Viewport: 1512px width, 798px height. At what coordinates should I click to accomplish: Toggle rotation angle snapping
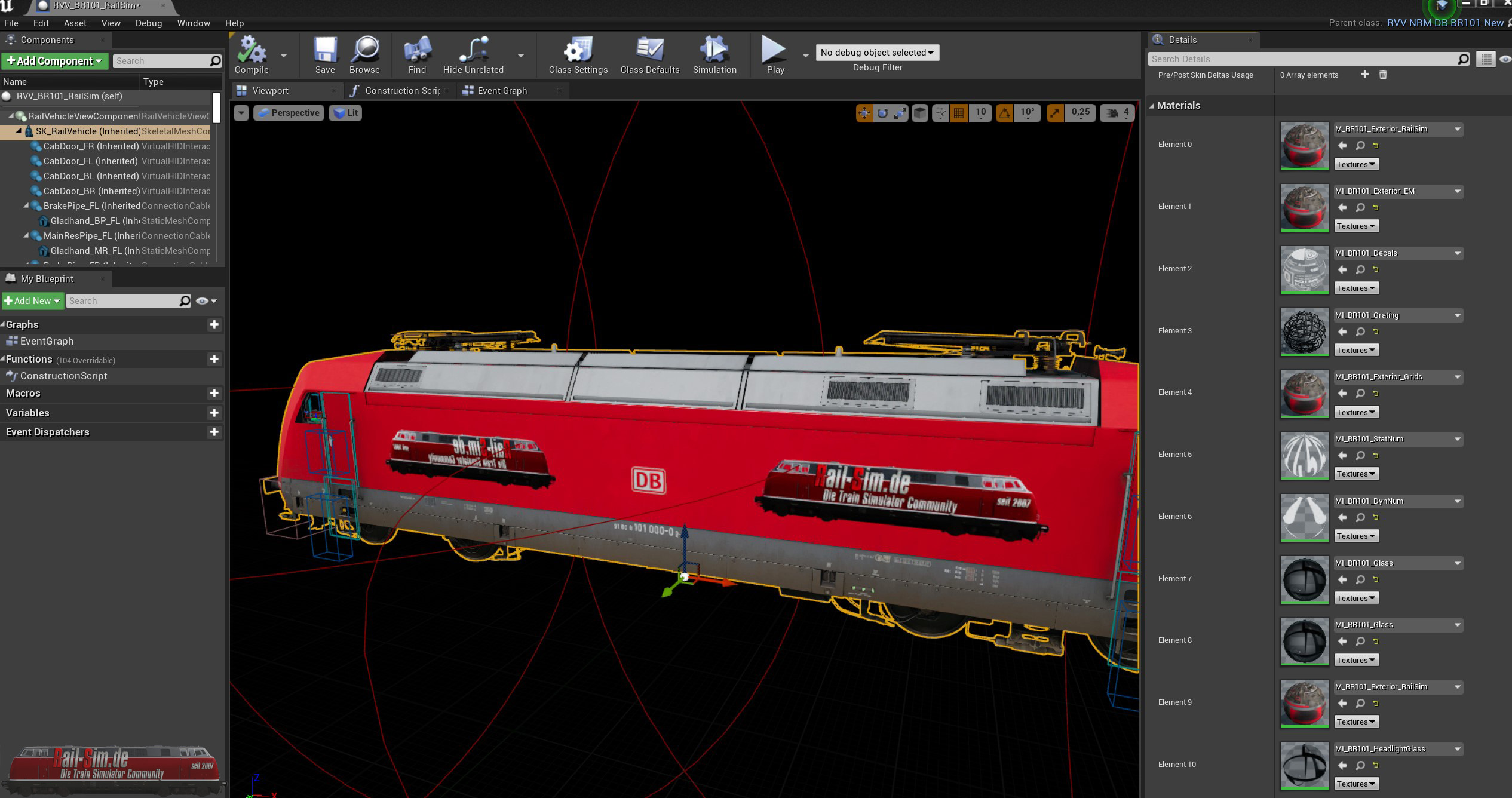(1005, 113)
